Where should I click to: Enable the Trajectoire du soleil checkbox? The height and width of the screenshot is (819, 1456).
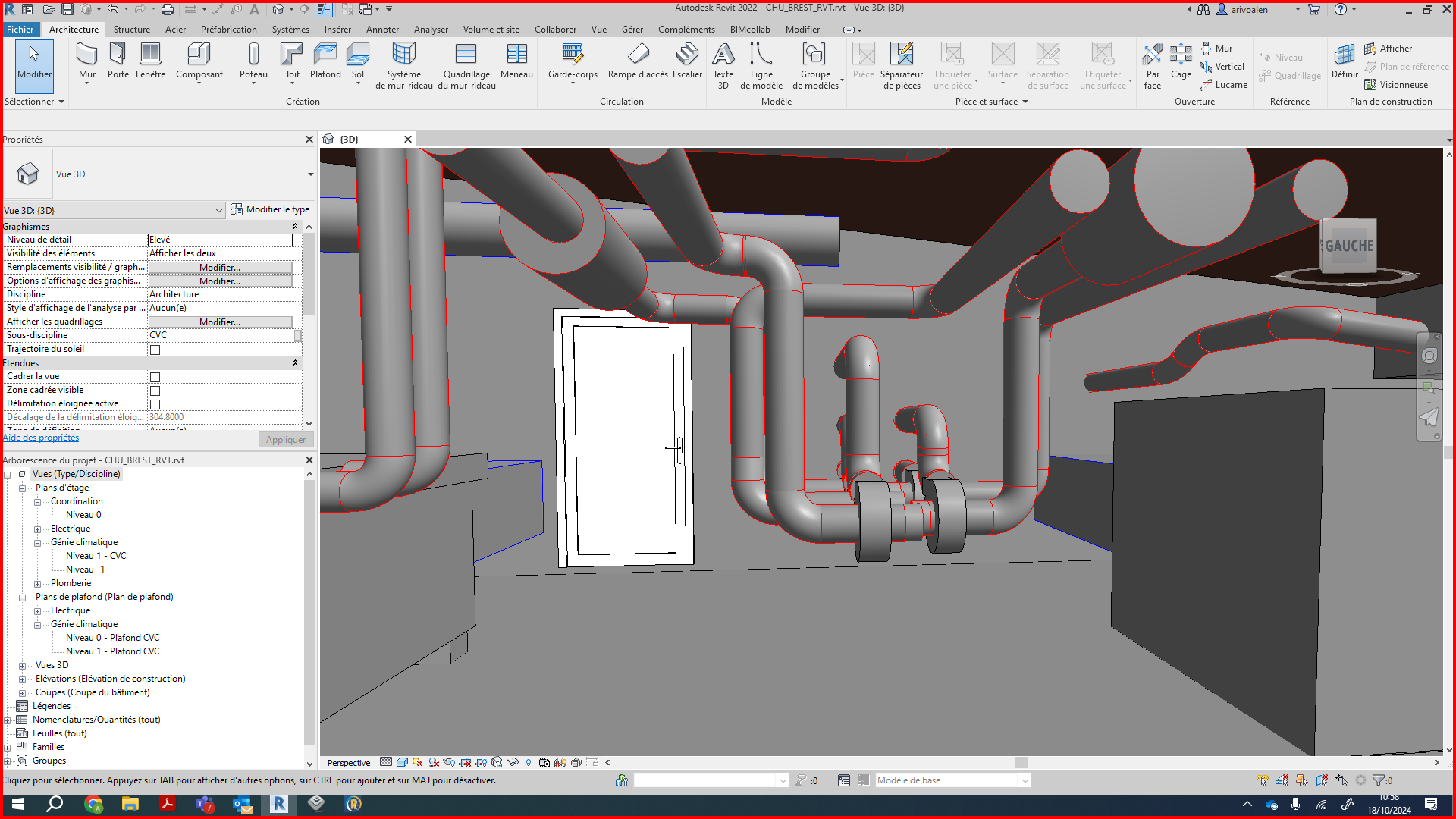155,350
